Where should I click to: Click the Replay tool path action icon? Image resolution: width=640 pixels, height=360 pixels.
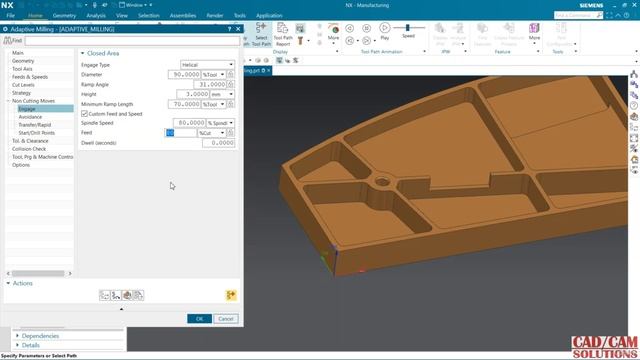(x=116, y=295)
